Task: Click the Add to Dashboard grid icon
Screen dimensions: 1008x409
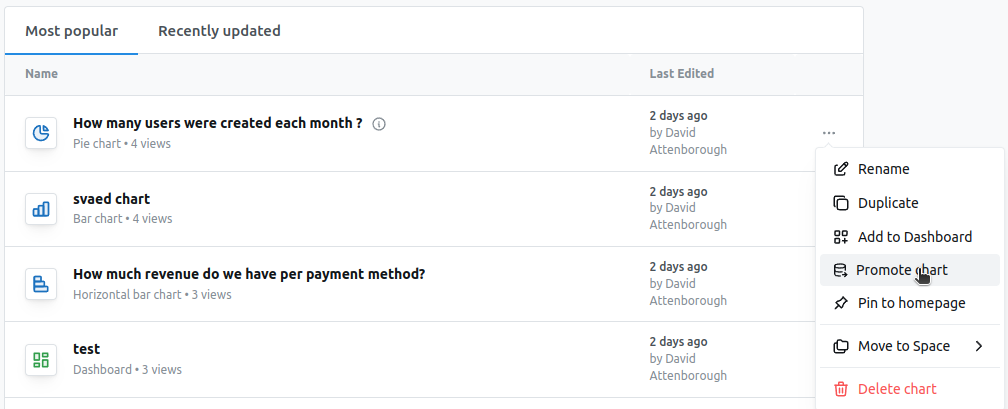Action: pos(841,237)
